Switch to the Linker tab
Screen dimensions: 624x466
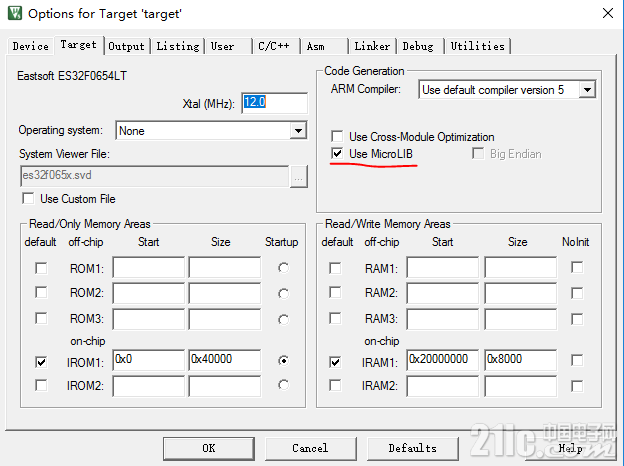pyautogui.click(x=372, y=46)
